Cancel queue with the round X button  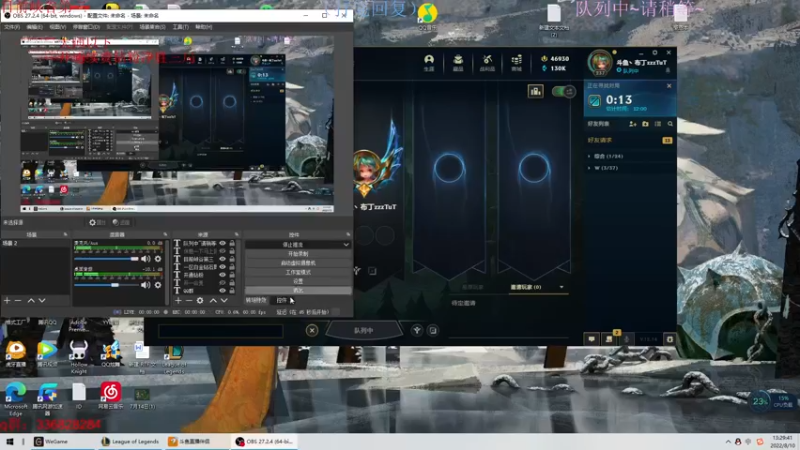(312, 331)
